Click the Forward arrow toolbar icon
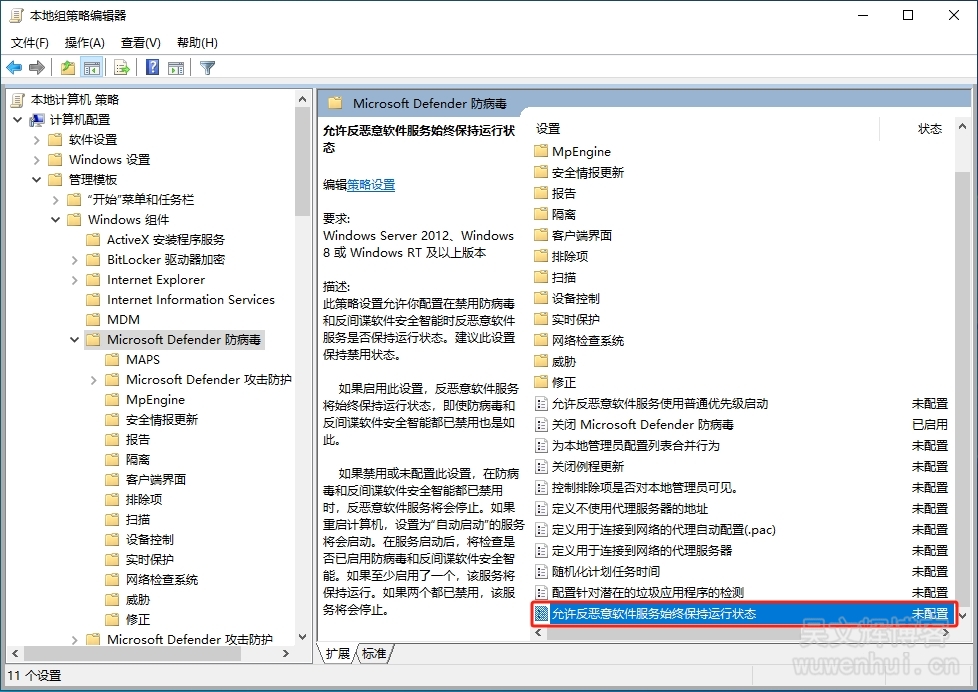The image size is (978, 692). point(37,68)
